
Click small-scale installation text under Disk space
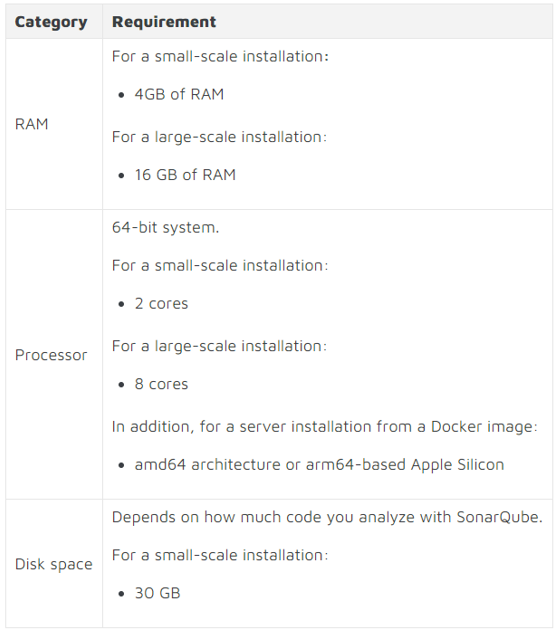pos(220,555)
